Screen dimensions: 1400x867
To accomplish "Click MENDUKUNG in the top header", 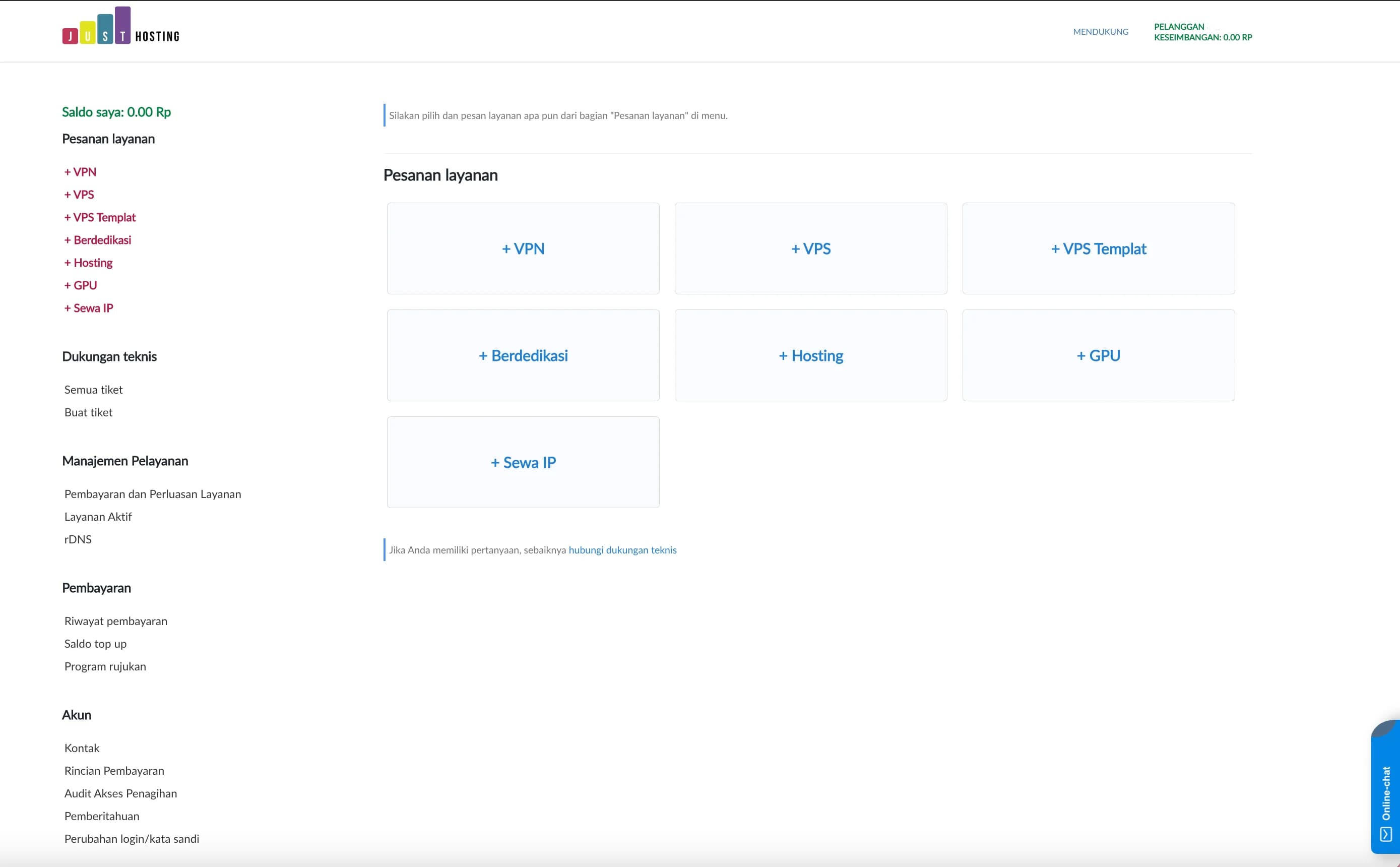I will point(1100,32).
